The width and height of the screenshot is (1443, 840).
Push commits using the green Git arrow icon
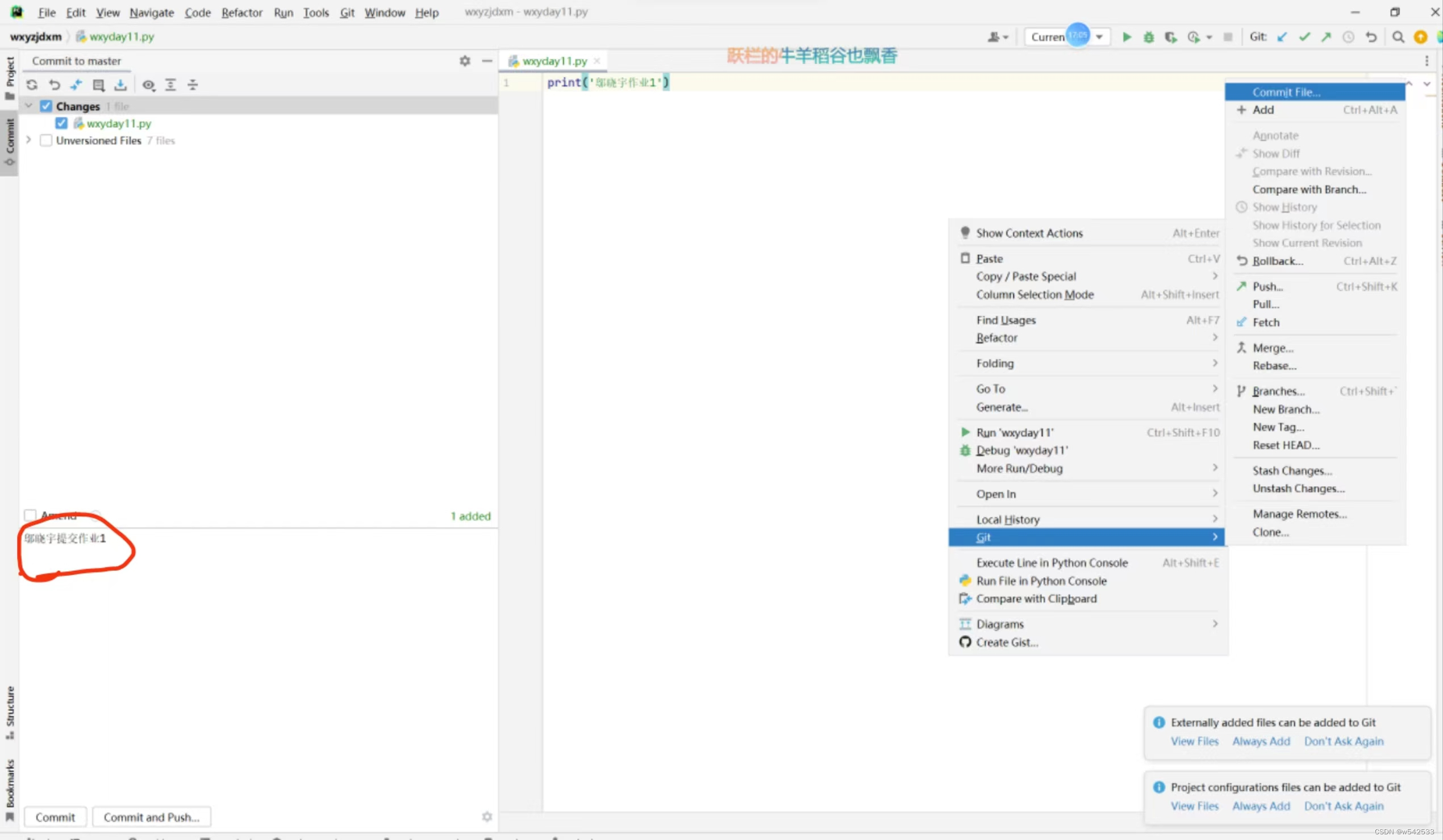(1326, 37)
